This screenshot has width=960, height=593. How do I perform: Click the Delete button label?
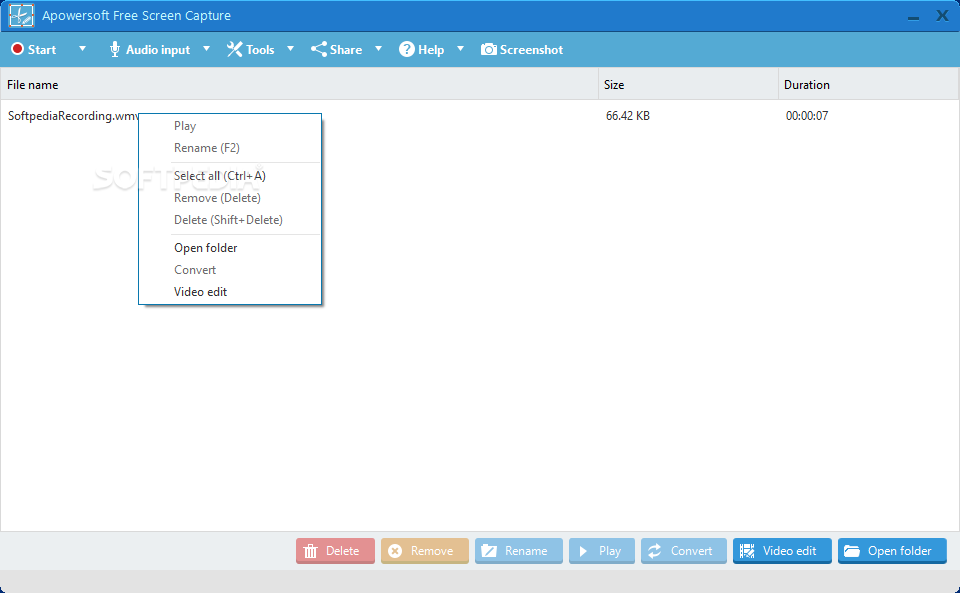[342, 551]
